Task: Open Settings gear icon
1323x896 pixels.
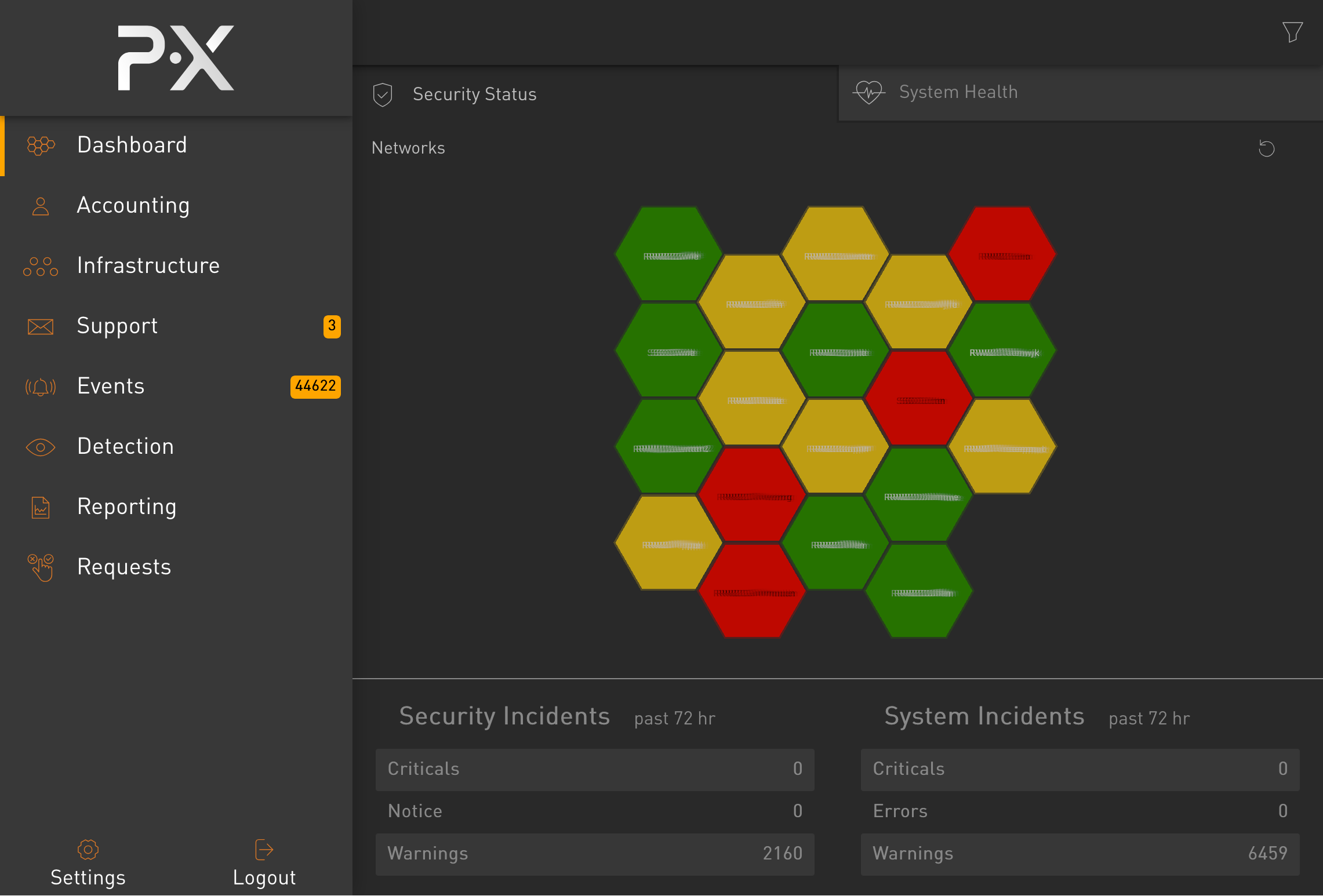Action: click(x=88, y=850)
